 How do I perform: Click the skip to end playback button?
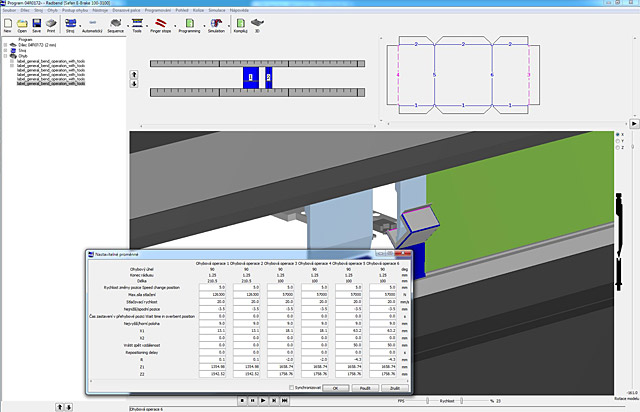285,401
